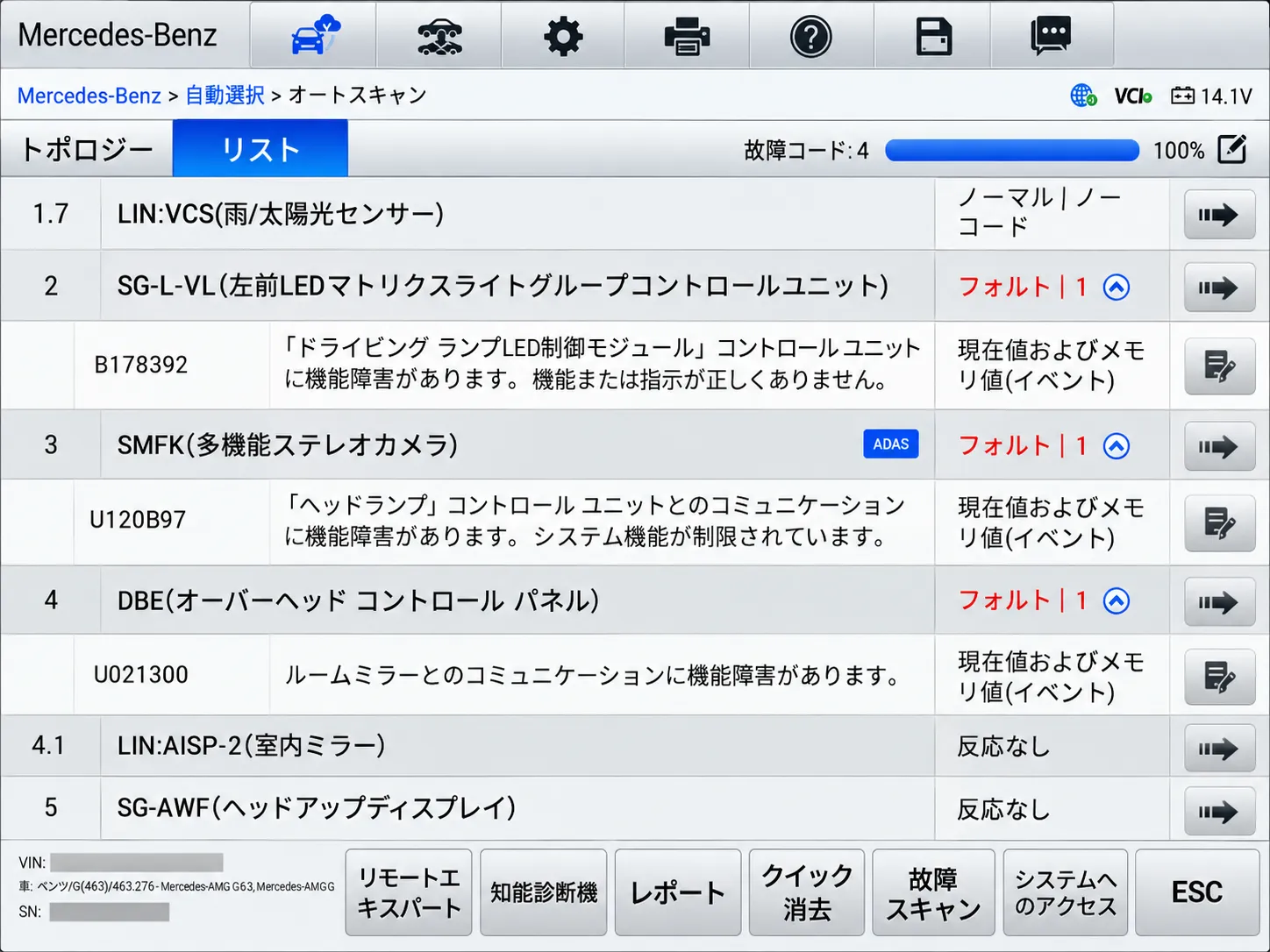The height and width of the screenshot is (952, 1270).
Task: Click the scan progress bar
Action: pos(1012,151)
